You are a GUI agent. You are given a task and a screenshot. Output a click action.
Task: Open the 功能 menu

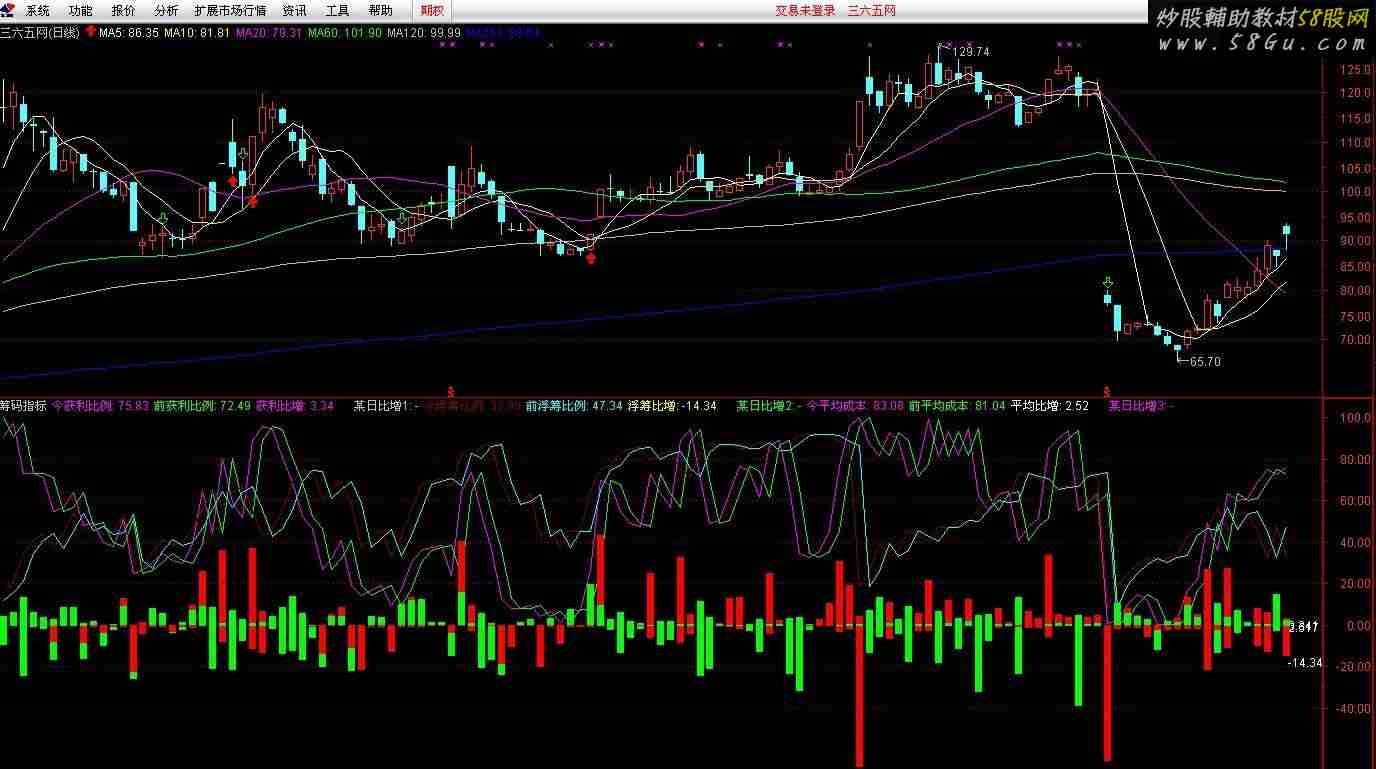(x=81, y=11)
